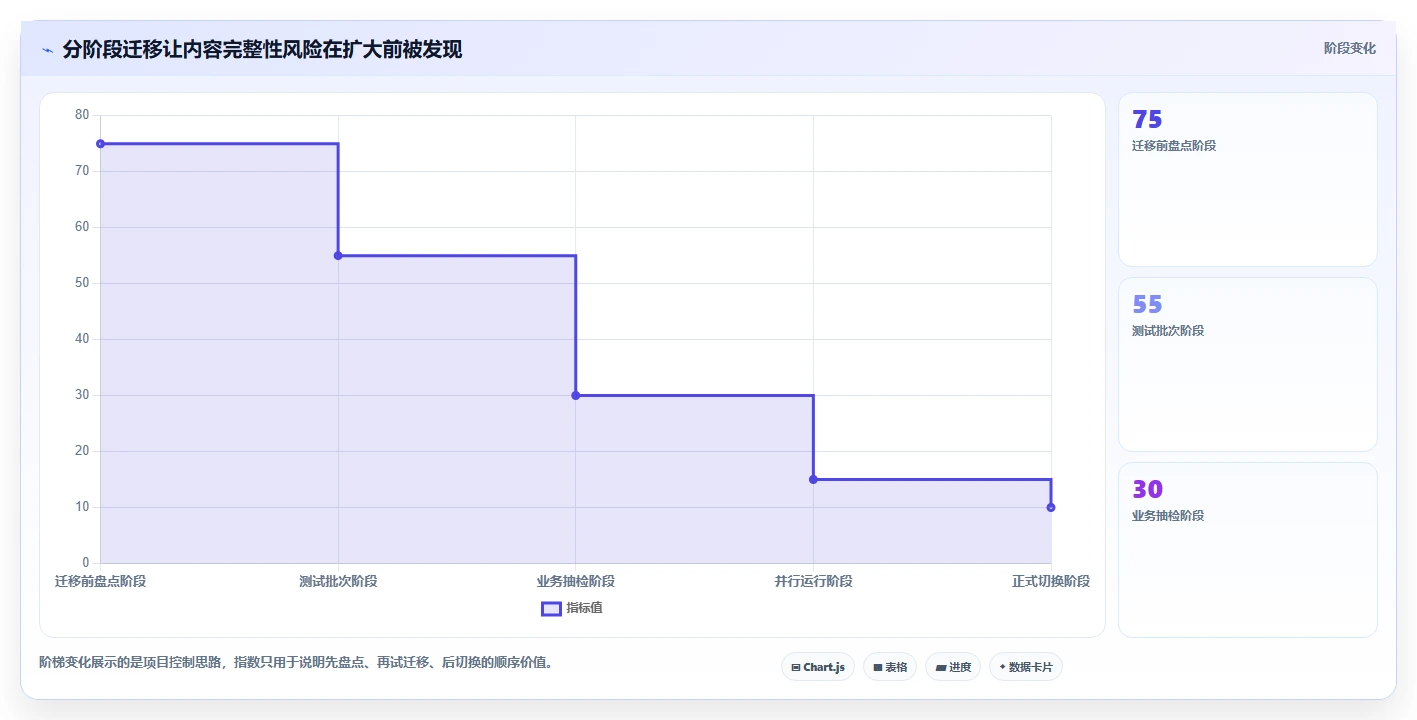Image resolution: width=1417 pixels, height=720 pixels.
Task: Click the chart data point at 55
Action: click(338, 256)
